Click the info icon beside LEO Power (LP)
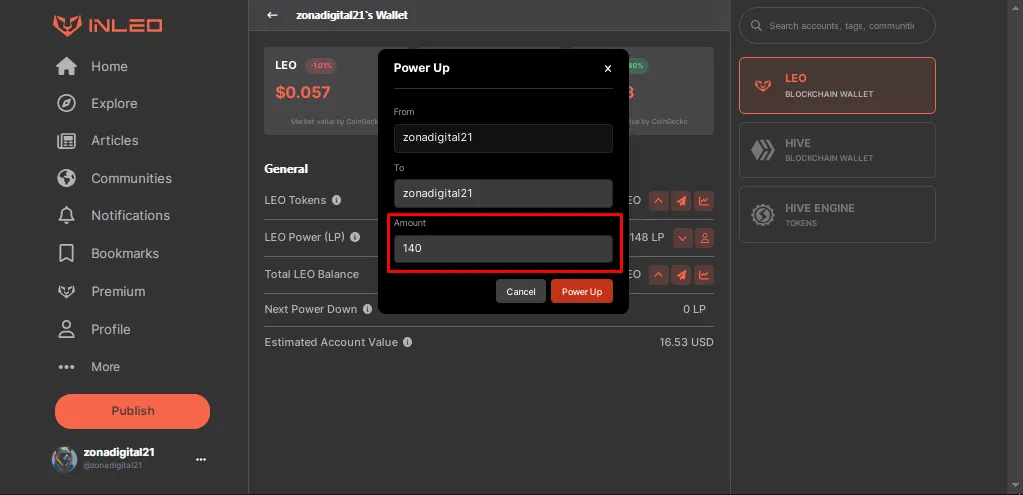This screenshot has height=495, width=1023. click(x=355, y=237)
